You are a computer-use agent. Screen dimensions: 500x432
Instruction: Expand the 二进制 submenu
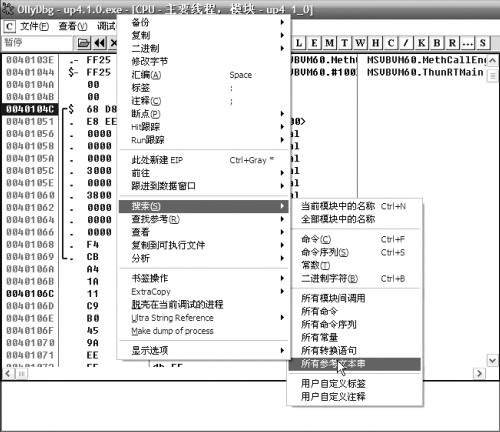click(203, 48)
